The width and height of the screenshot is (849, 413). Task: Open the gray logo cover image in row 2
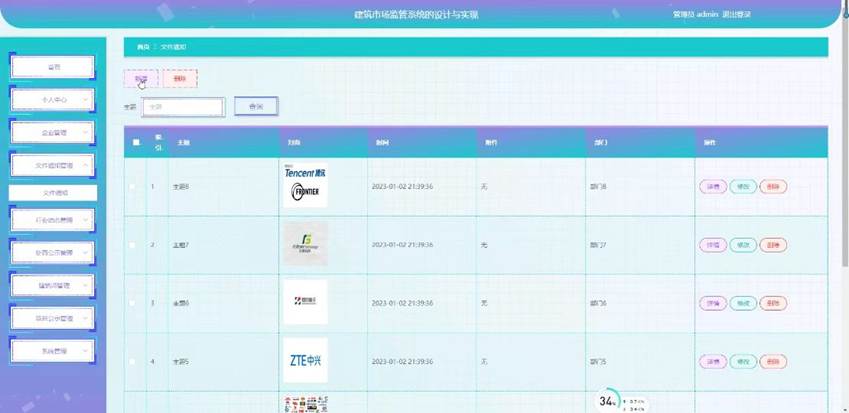click(x=305, y=244)
